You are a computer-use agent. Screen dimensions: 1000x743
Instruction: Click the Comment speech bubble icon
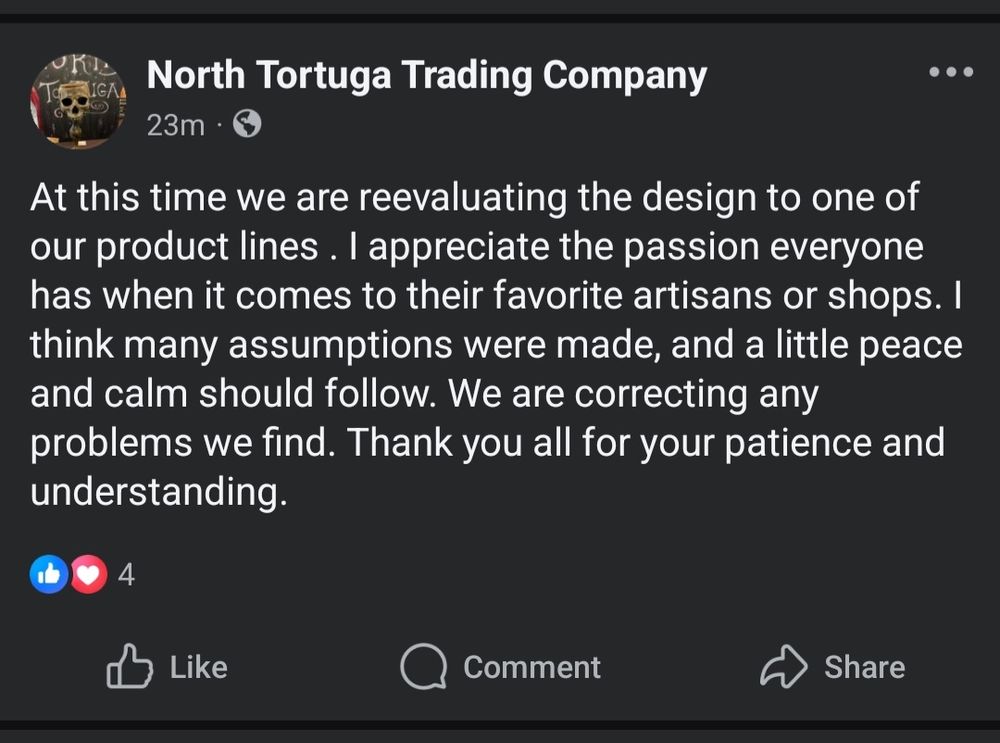423,666
